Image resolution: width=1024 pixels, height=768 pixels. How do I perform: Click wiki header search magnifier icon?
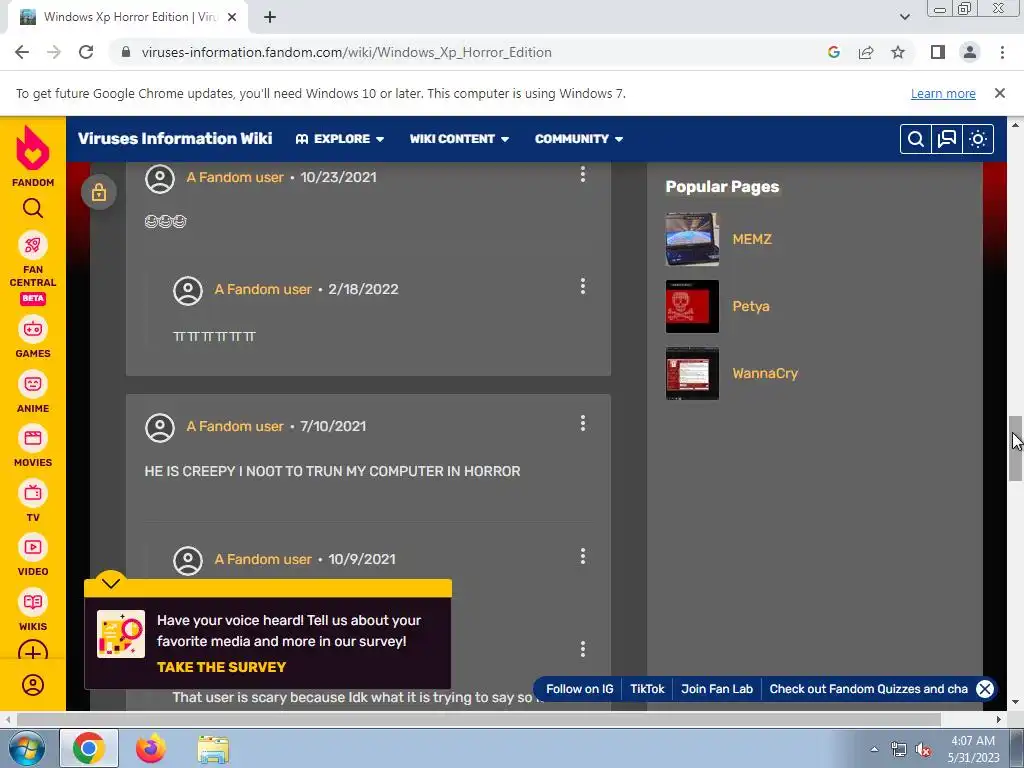pyautogui.click(x=916, y=139)
